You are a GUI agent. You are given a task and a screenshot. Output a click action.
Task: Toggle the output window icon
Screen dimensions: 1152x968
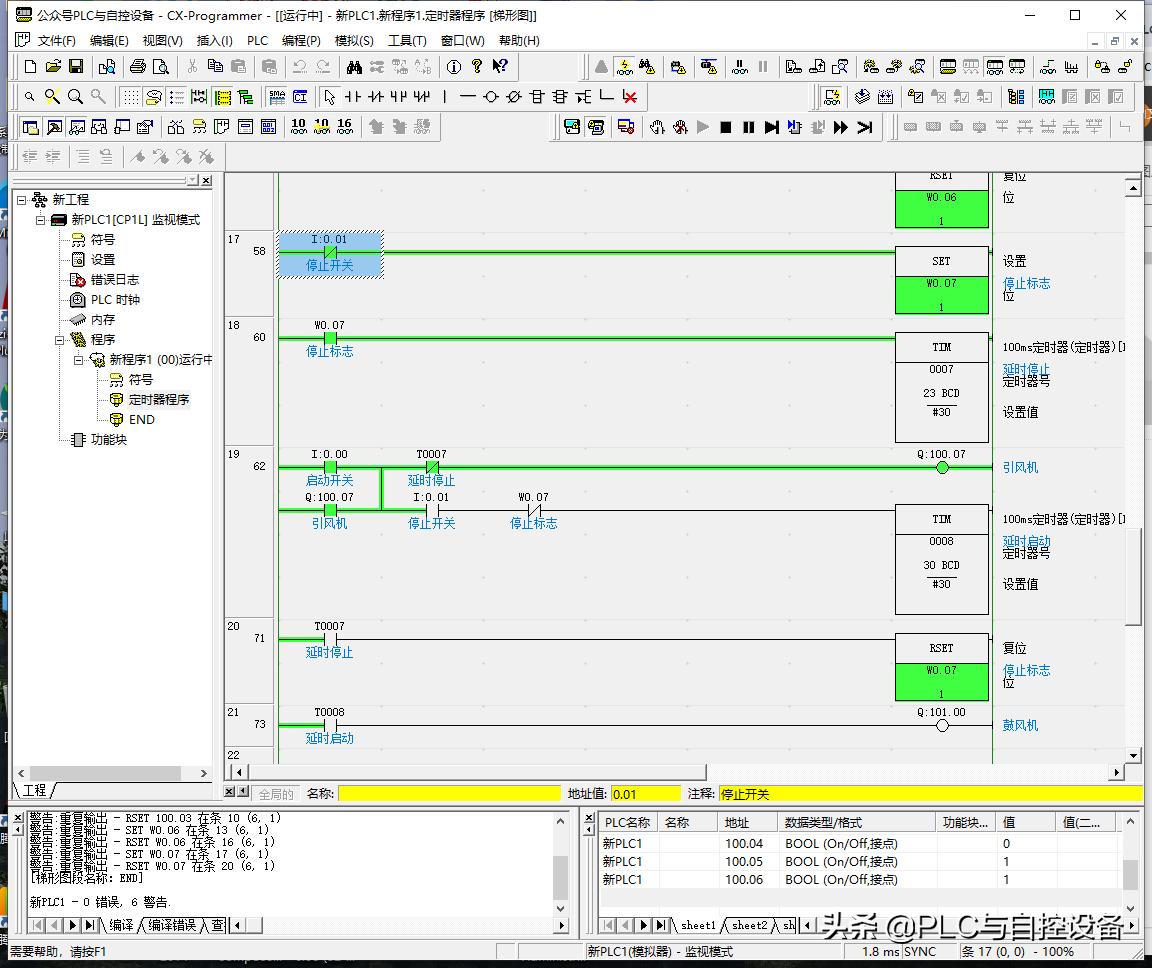(x=54, y=127)
